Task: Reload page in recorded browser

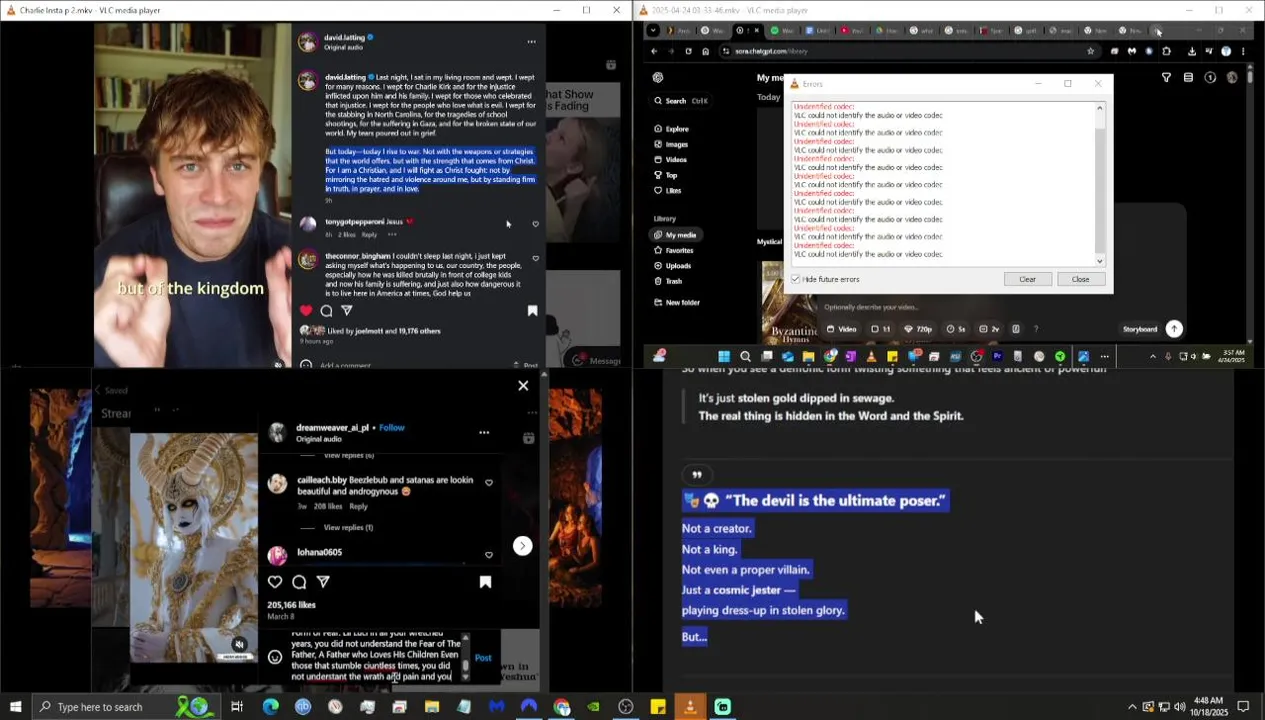Action: [x=688, y=51]
